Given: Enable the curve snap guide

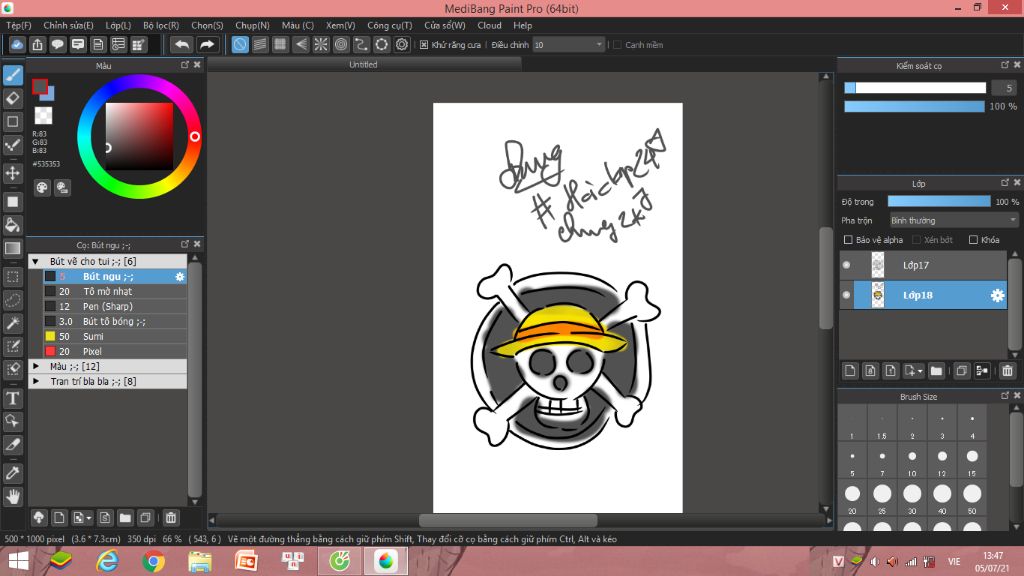Looking at the screenshot, I should (361, 44).
